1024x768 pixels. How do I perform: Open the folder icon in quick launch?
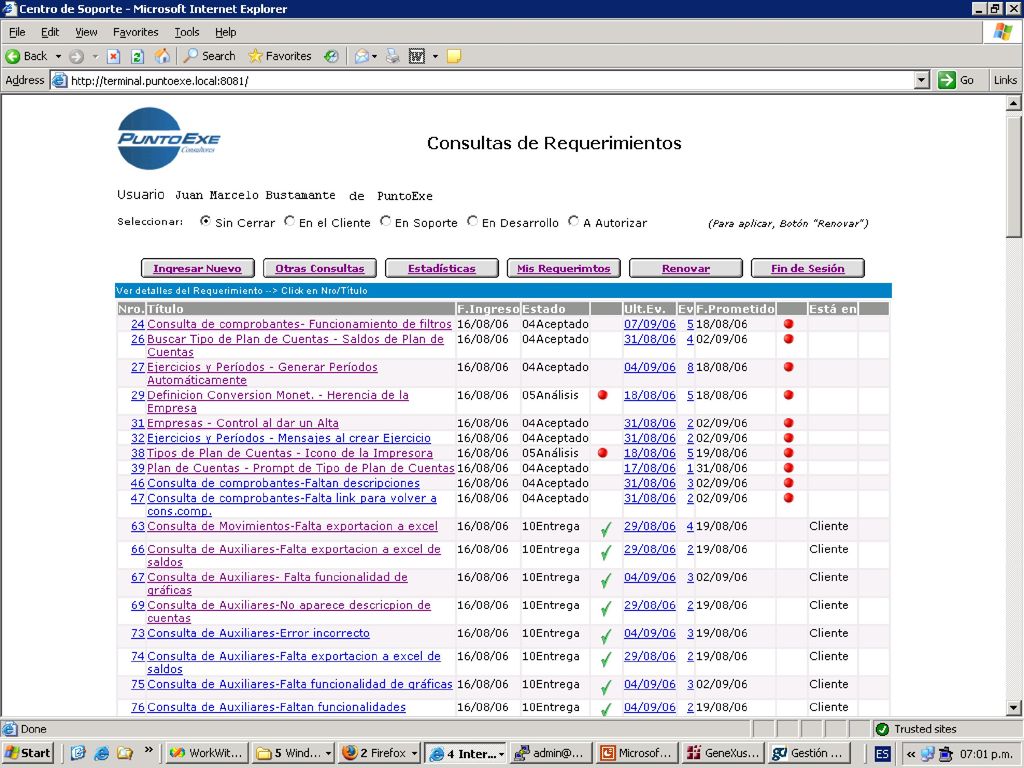[x=125, y=753]
